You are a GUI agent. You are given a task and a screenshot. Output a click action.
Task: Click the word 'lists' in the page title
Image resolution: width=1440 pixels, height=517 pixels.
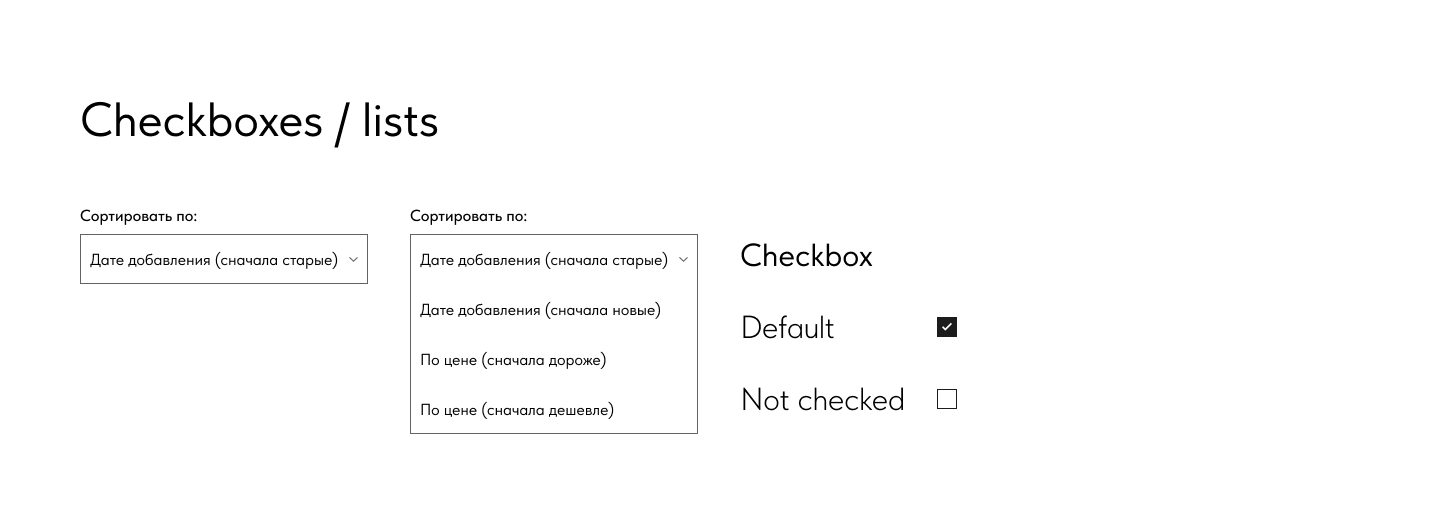(400, 122)
